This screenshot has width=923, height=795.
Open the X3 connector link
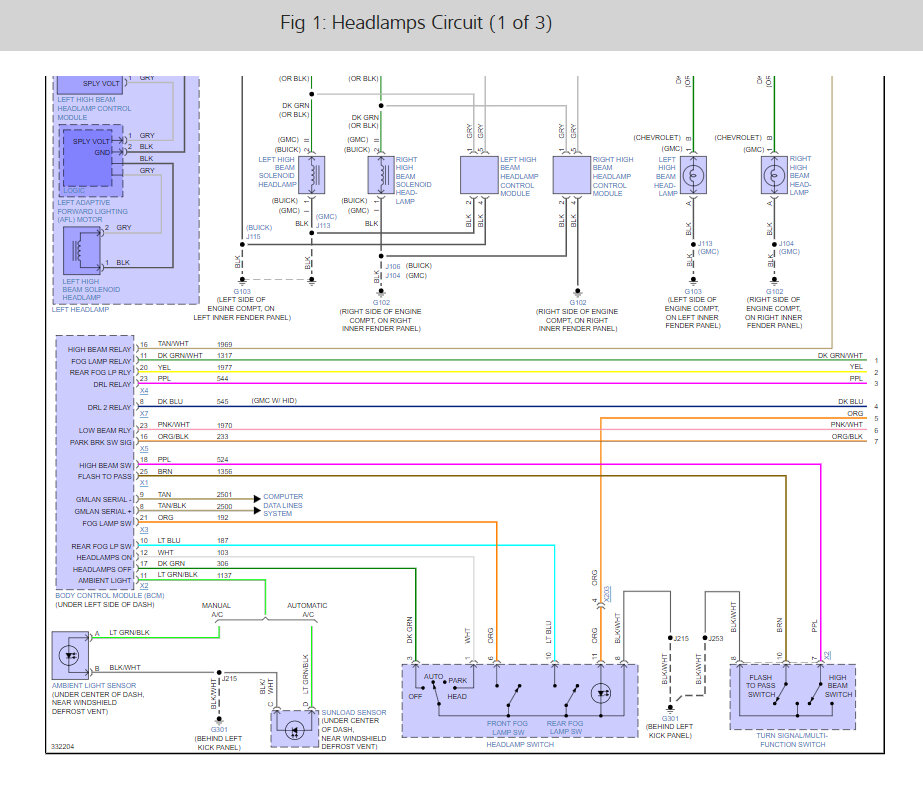click(x=144, y=530)
